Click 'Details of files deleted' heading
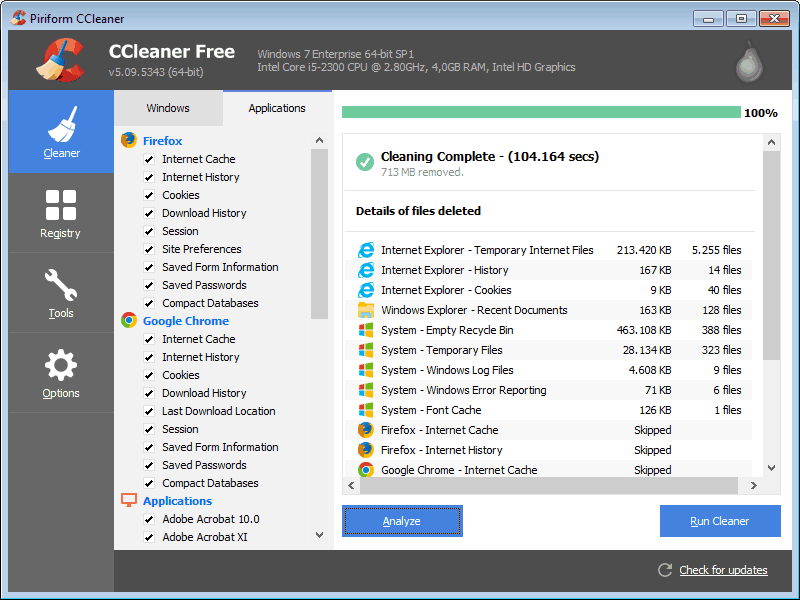Image resolution: width=800 pixels, height=600 pixels. point(418,211)
